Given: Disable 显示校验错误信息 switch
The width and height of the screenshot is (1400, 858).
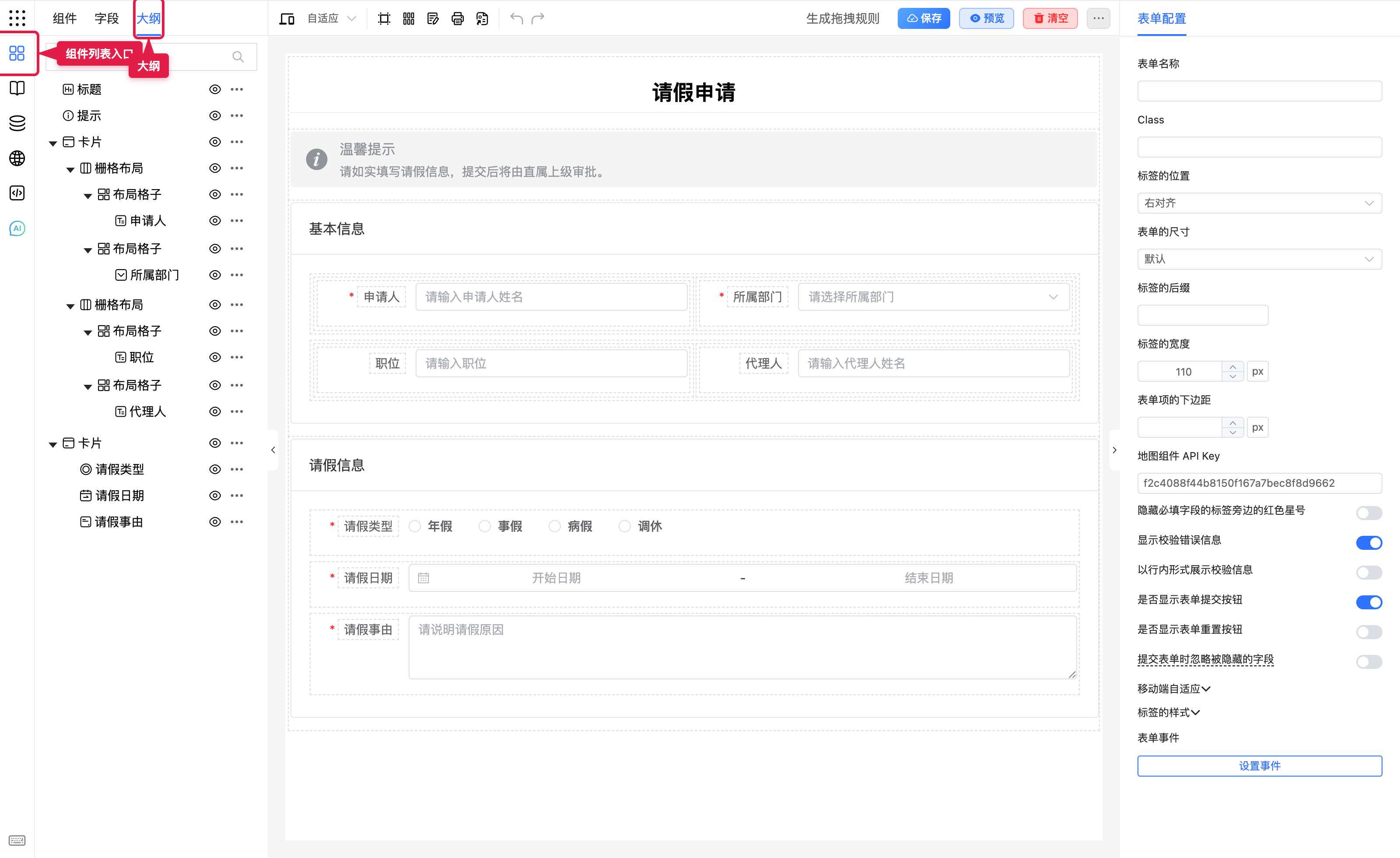Looking at the screenshot, I should click(x=1369, y=542).
